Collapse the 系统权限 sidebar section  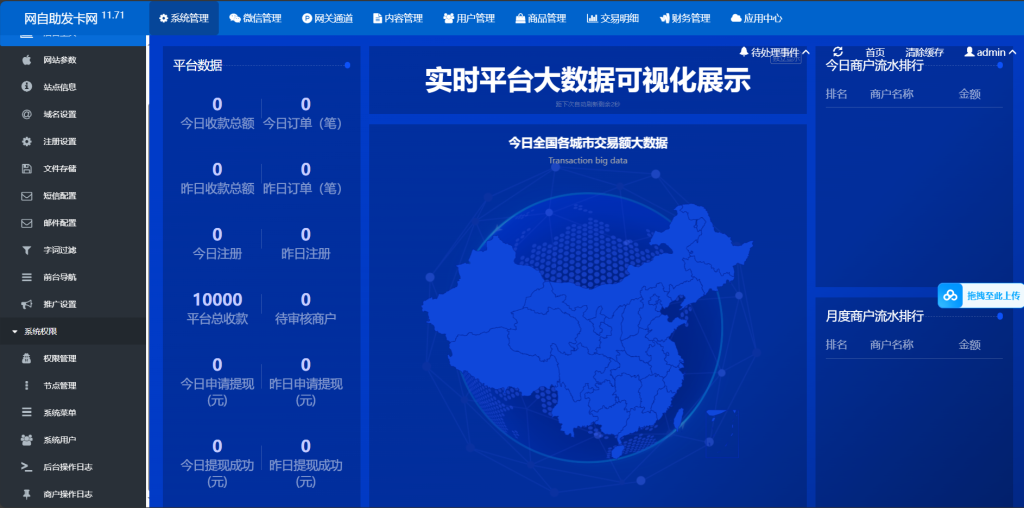(x=73, y=331)
